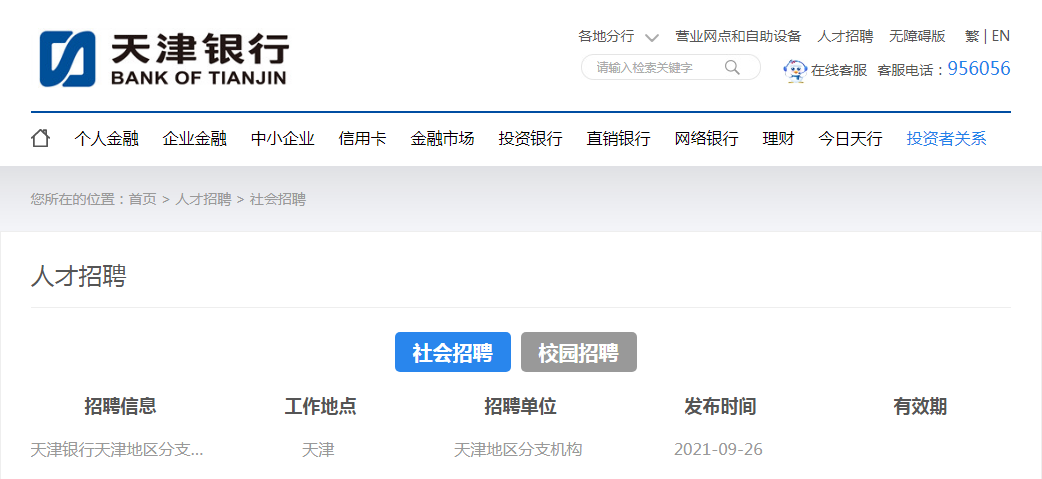Open the 投资者关系 menu
The width and height of the screenshot is (1042, 479).
click(946, 139)
